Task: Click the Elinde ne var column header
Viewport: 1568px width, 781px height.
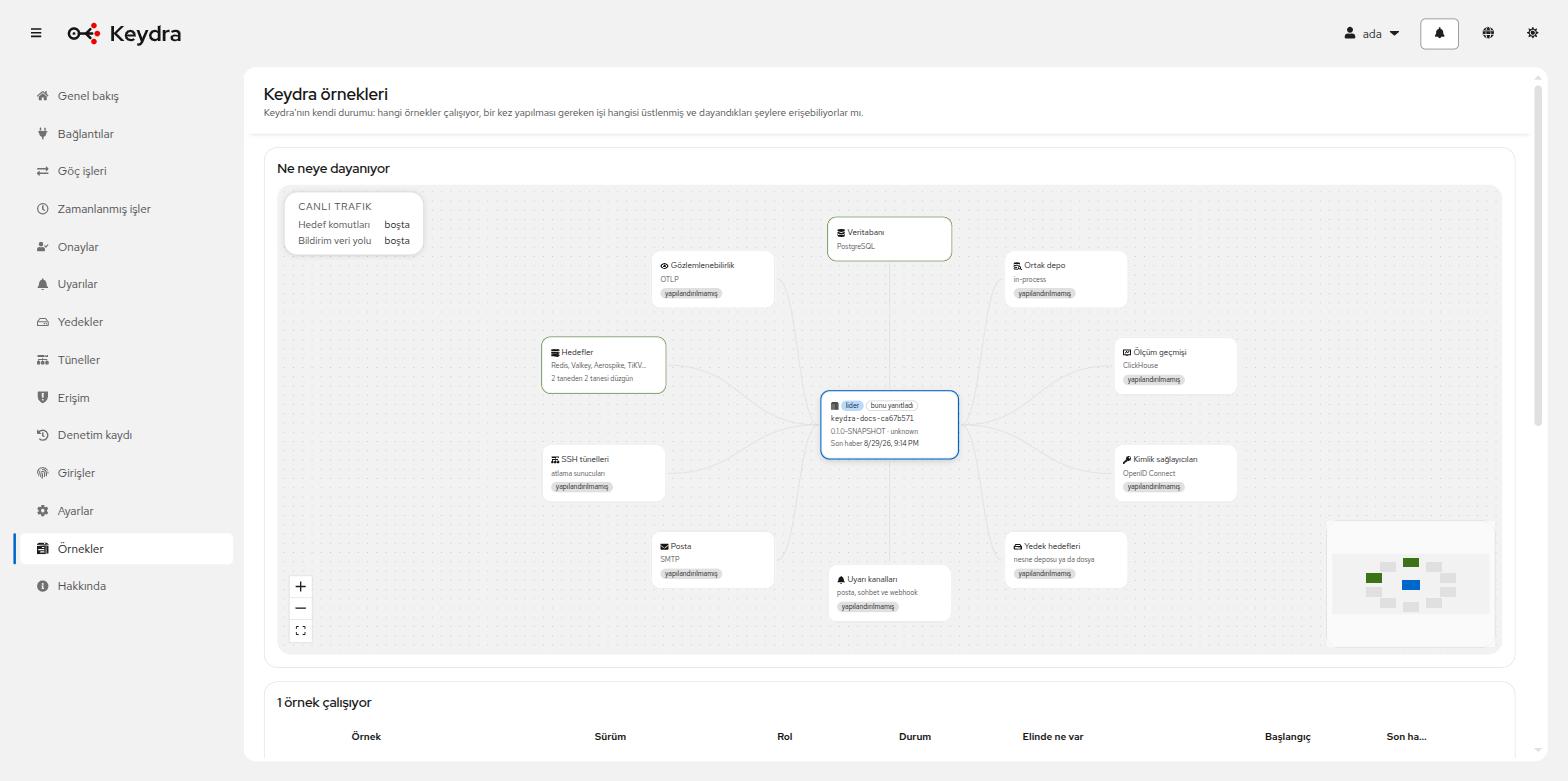Action: pos(1053,737)
